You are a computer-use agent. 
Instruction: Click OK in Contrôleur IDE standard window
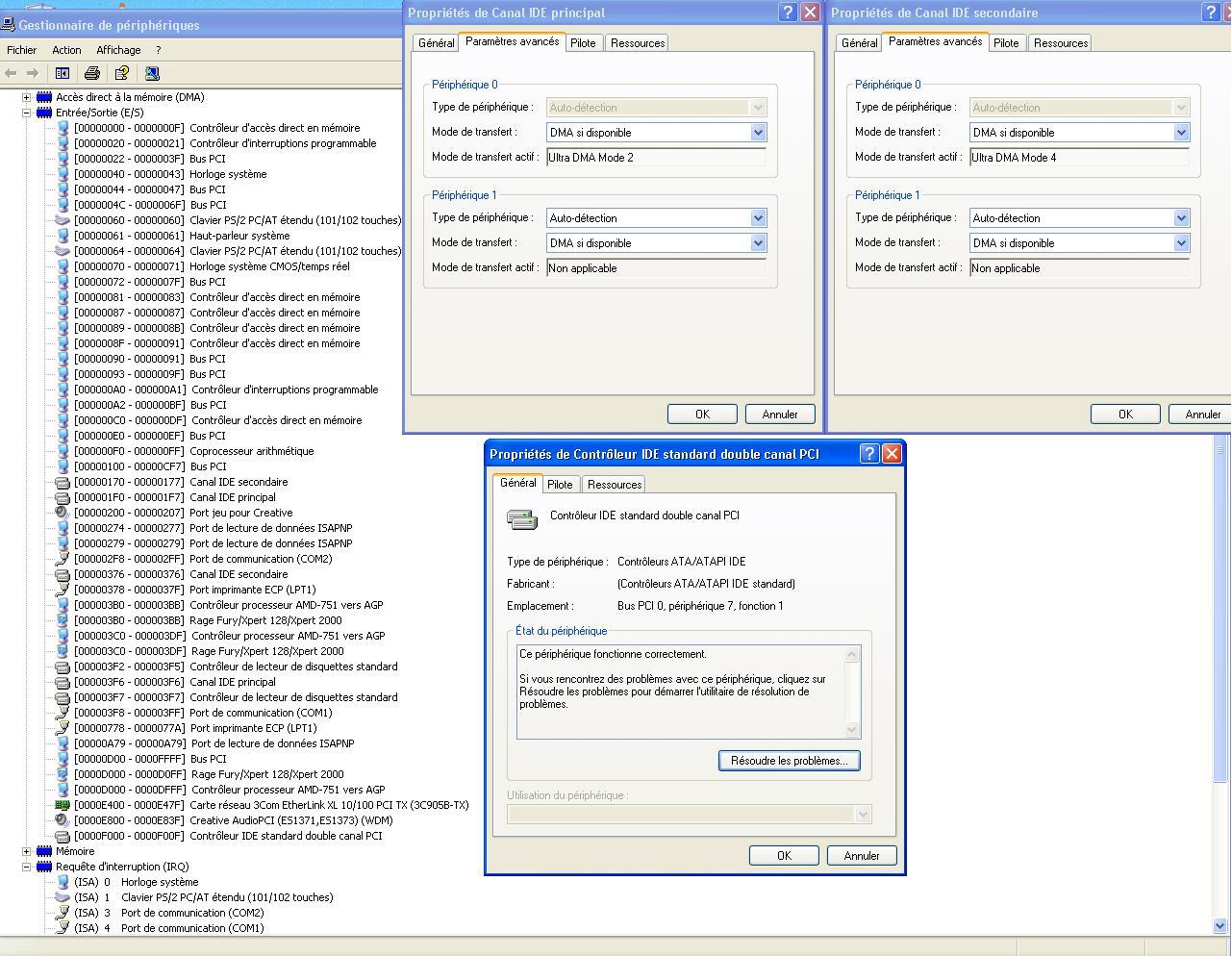[784, 856]
